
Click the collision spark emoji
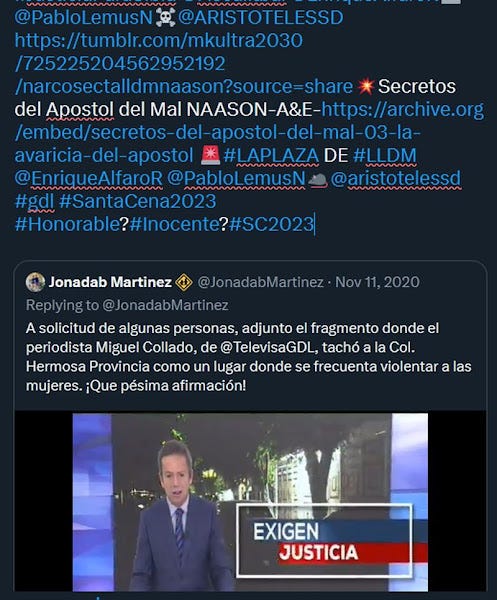[366, 86]
